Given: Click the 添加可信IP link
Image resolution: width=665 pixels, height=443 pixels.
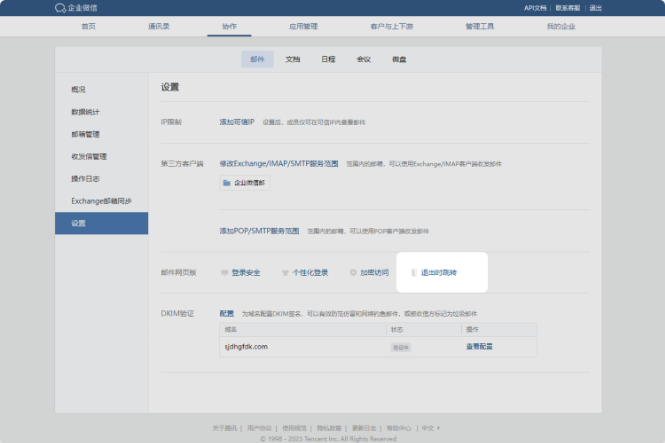Looking at the screenshot, I should pos(238,121).
